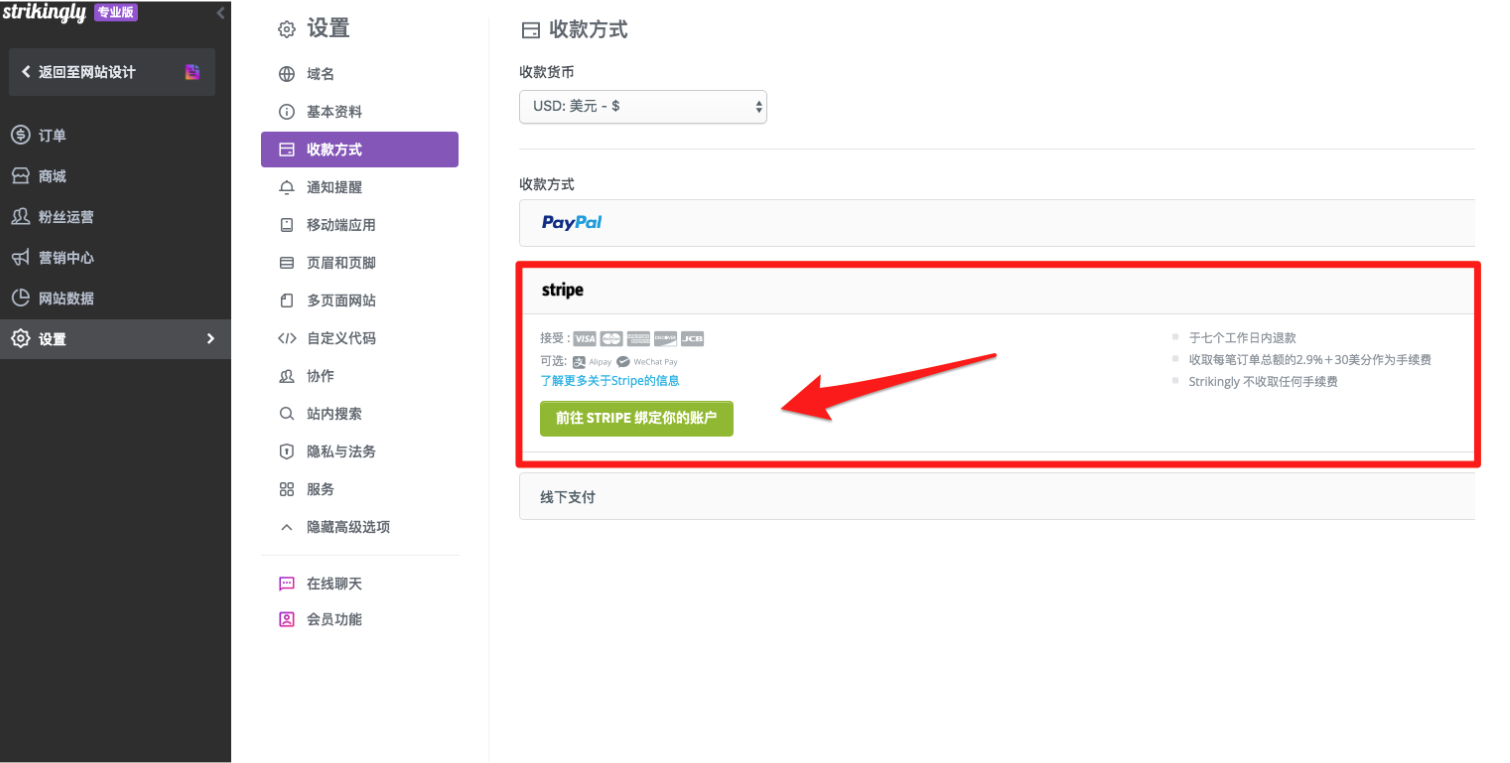Collapse the dark sidebar using the top chevron
Viewport: 1510px width, 763px height.
point(219,13)
